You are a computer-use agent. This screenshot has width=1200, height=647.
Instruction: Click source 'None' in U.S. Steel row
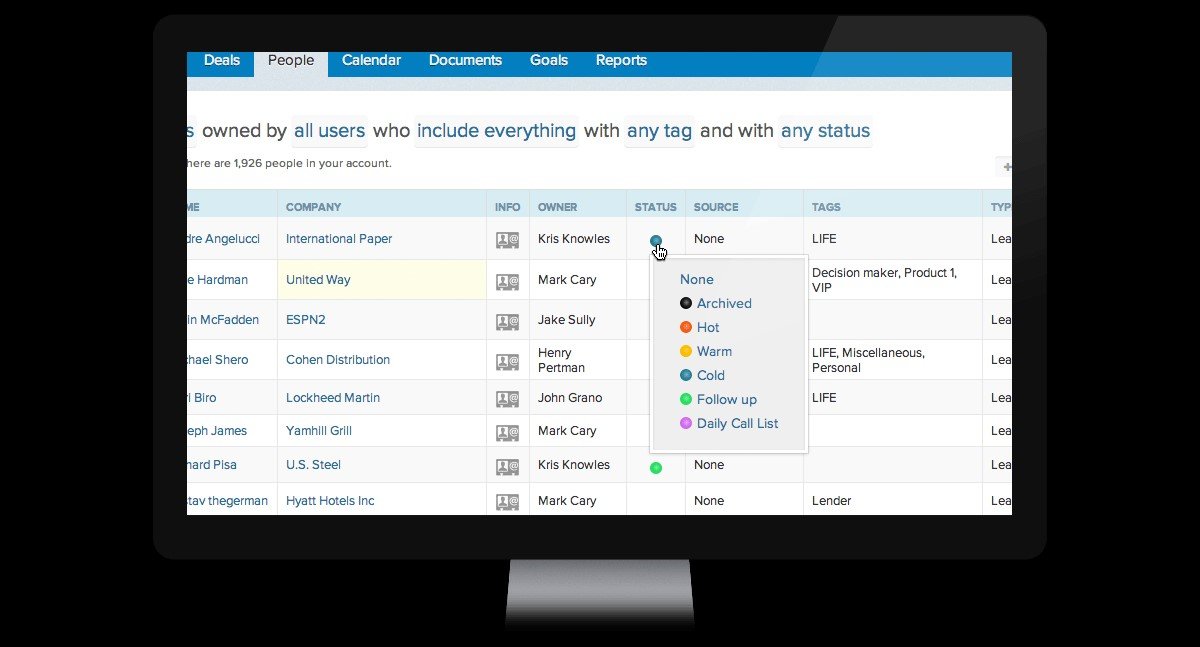coord(709,465)
